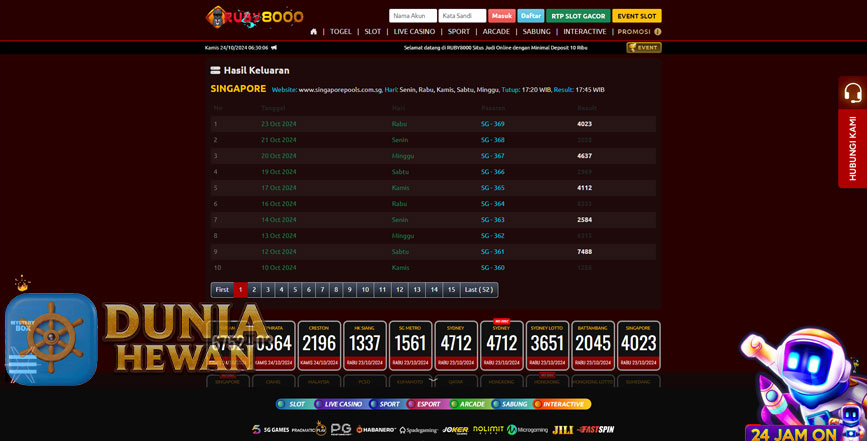Screen dimensions: 867x441
Task: Click the Daftar register button
Action: click(531, 16)
